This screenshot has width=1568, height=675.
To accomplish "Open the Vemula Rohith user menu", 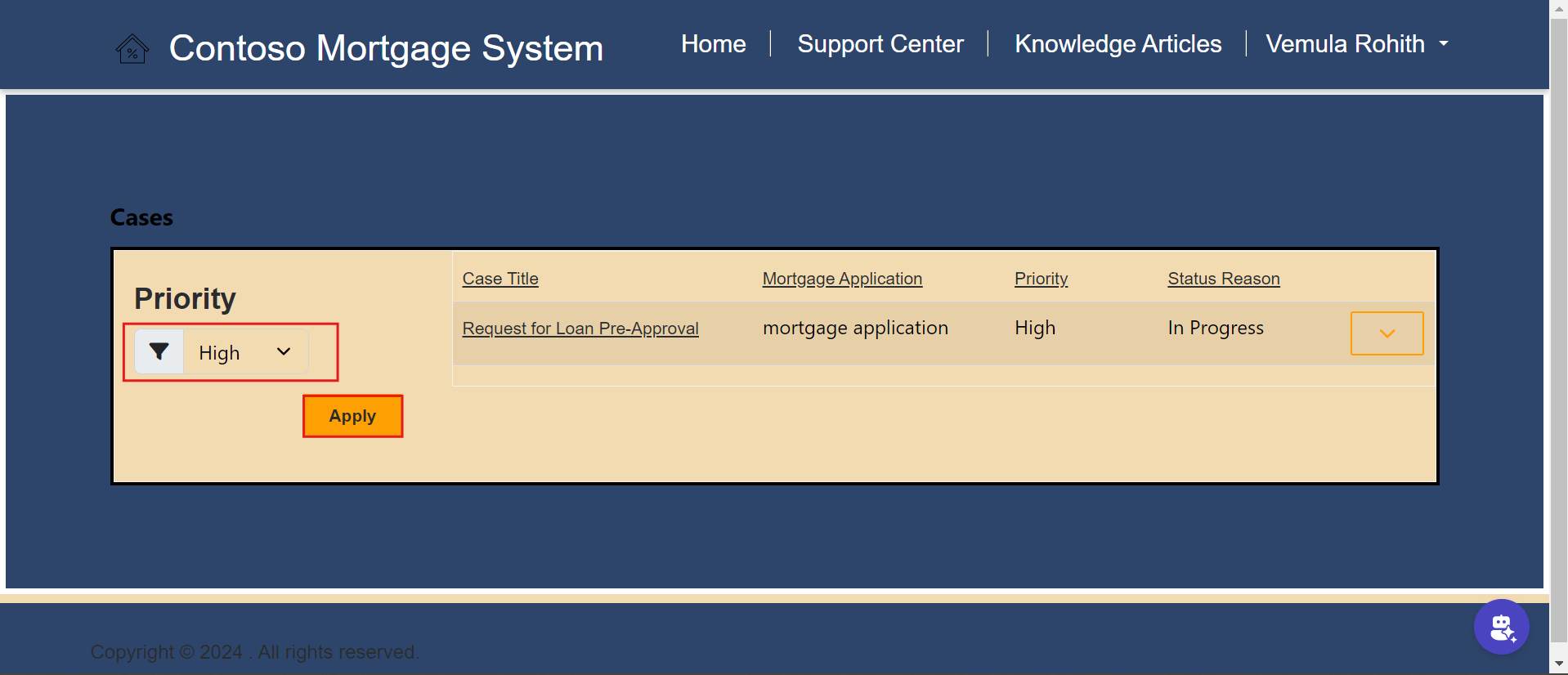I will click(x=1356, y=44).
